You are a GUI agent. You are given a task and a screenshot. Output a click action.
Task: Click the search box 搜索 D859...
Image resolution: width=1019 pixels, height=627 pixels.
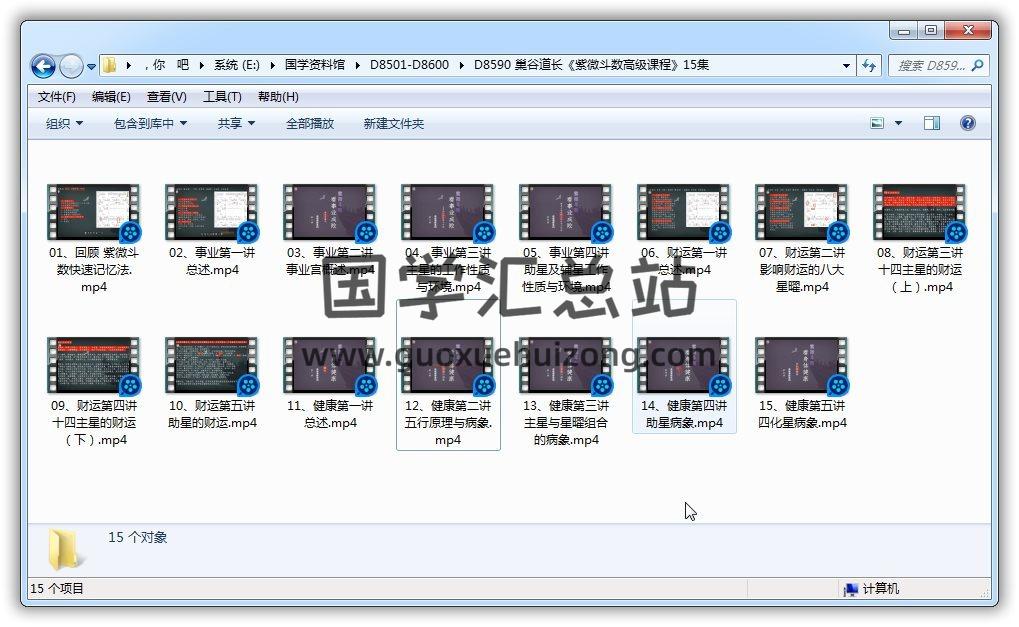931,65
